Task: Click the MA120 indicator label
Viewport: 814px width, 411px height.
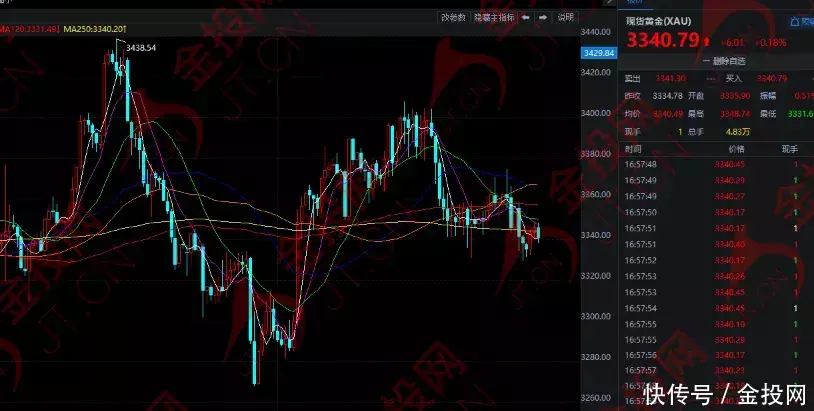Action: tap(28, 29)
